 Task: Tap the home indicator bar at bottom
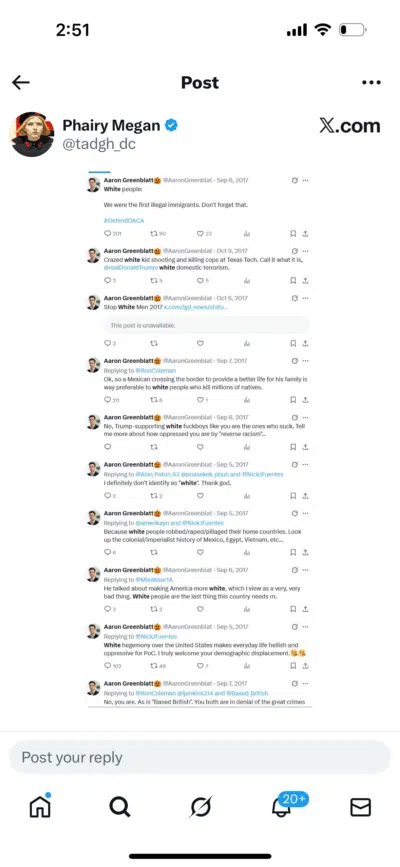(200, 856)
